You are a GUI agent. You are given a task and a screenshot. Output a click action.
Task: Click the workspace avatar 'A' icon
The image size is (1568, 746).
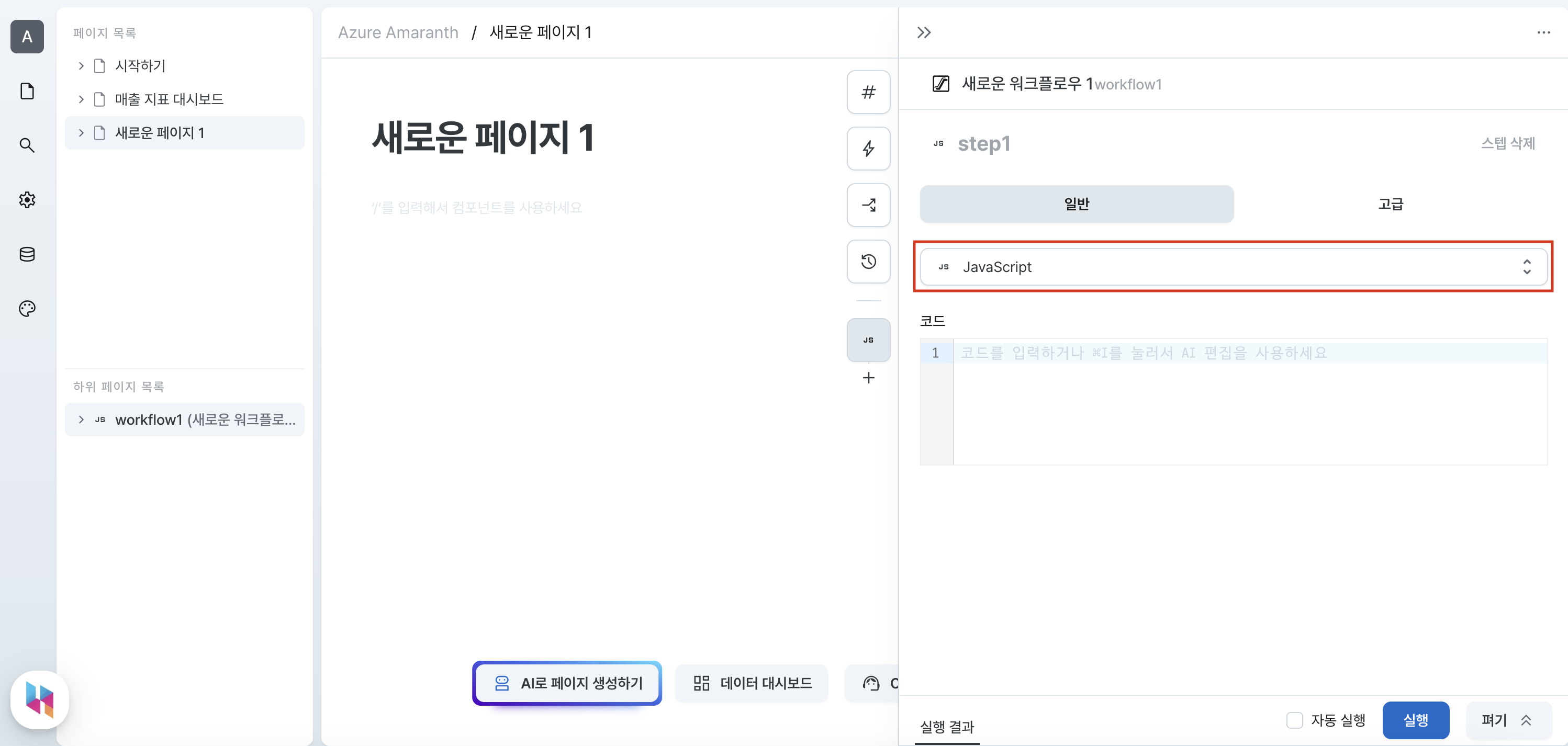click(x=27, y=37)
